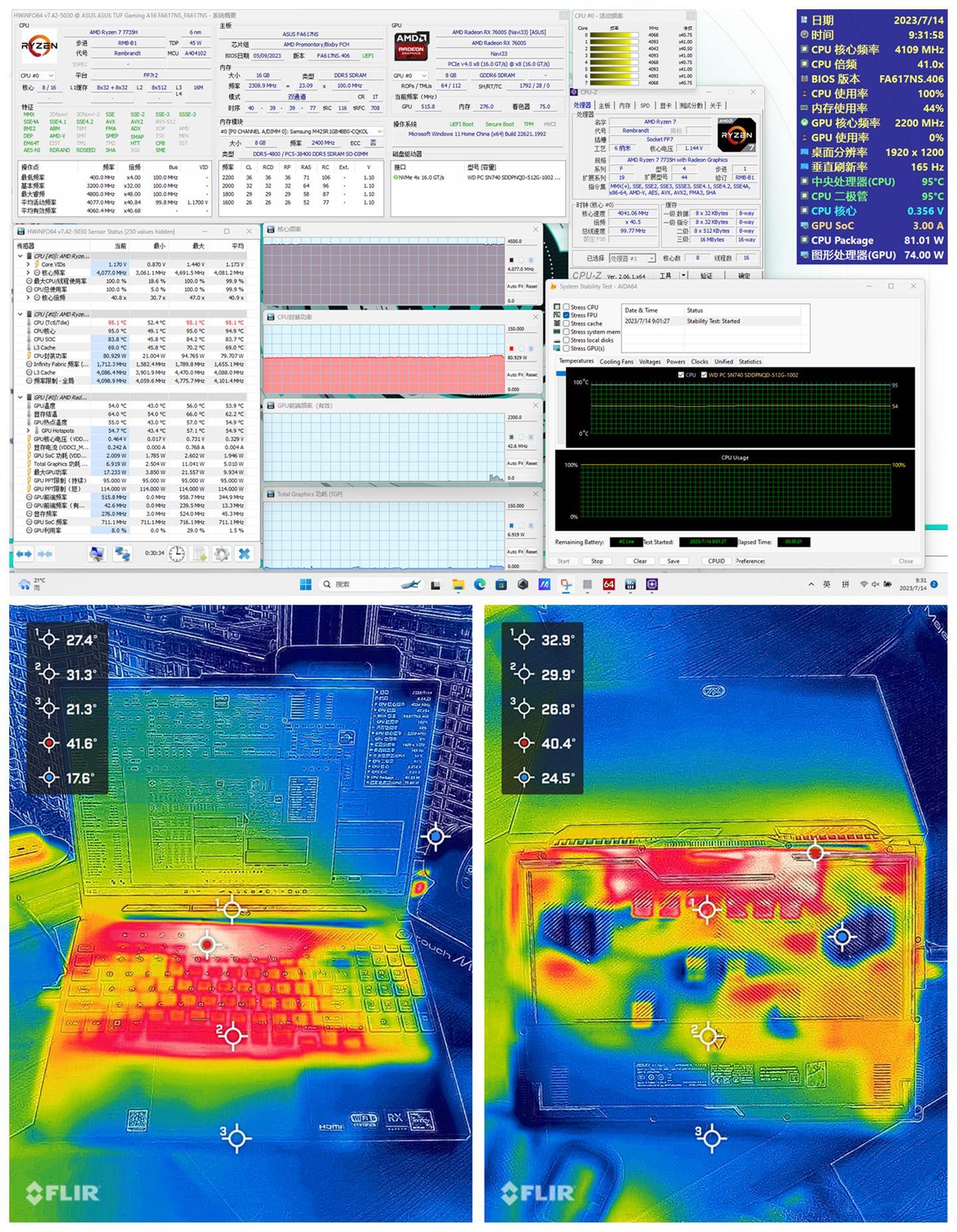Open HWiNFO remote monitor icon with magnifier
957x1232 pixels.
pyautogui.click(x=97, y=554)
